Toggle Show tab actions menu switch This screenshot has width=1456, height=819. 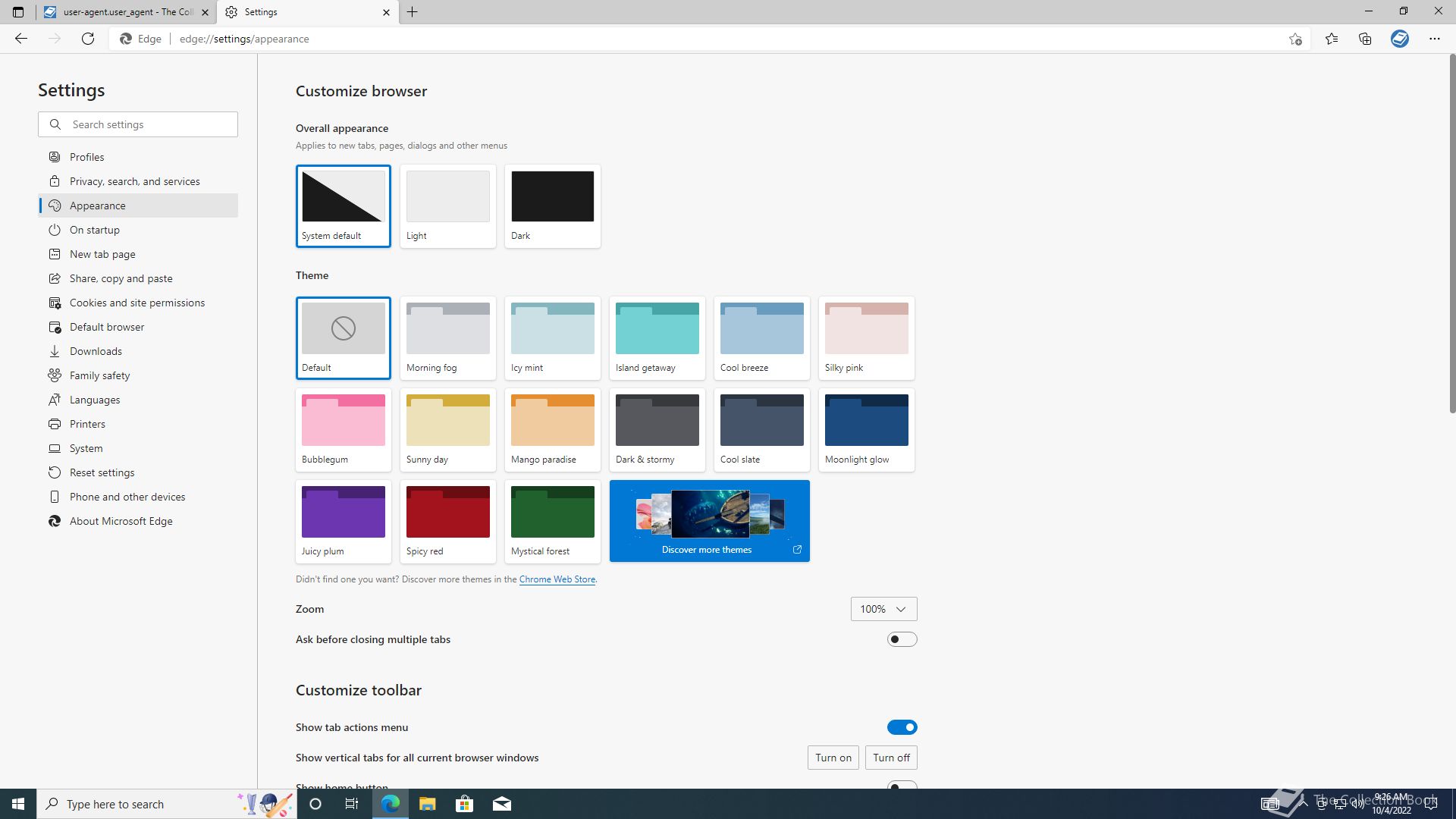coord(902,727)
